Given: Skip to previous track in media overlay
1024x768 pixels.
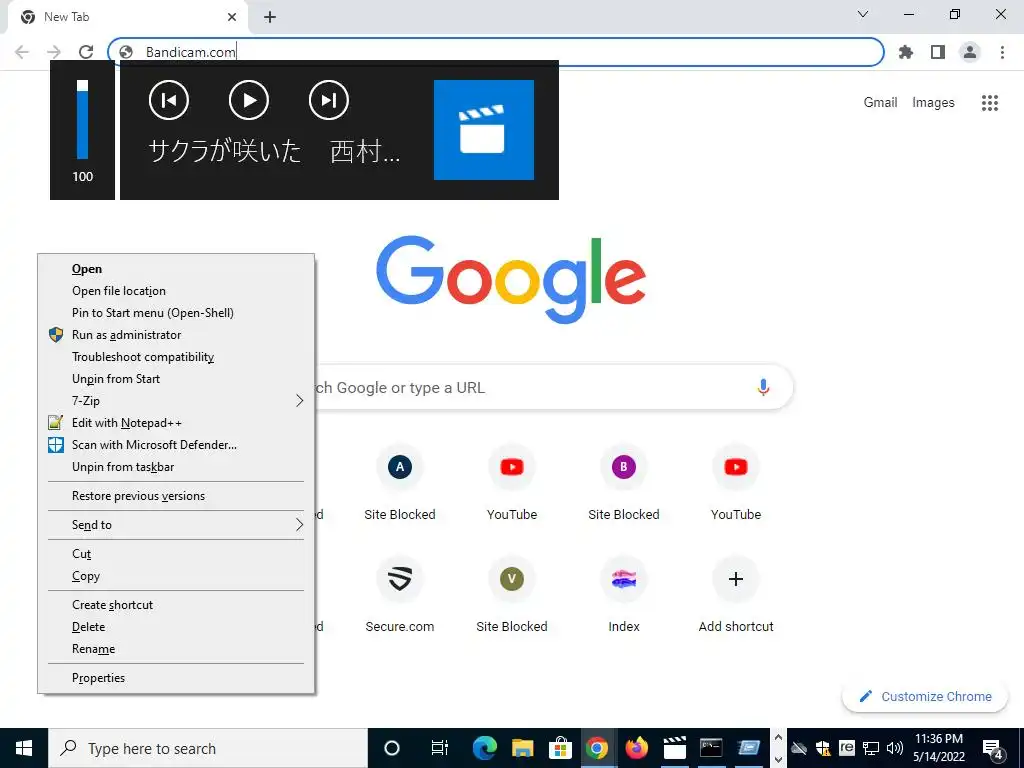Looking at the screenshot, I should point(169,100).
